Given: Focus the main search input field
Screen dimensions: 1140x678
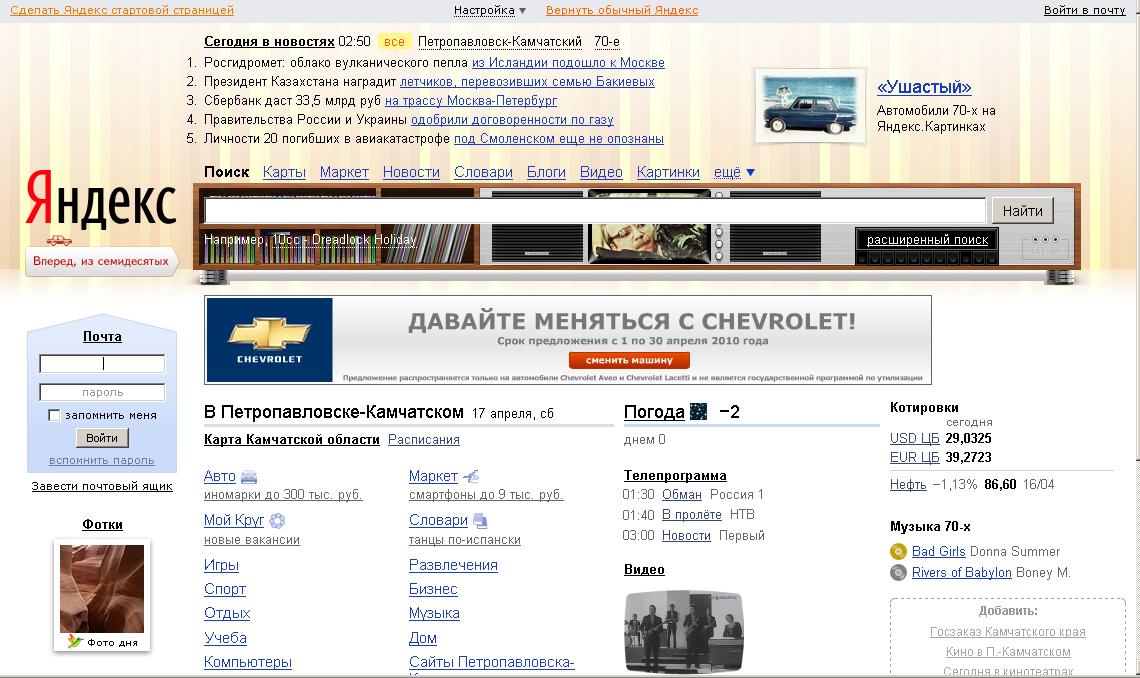Looking at the screenshot, I should tap(595, 210).
